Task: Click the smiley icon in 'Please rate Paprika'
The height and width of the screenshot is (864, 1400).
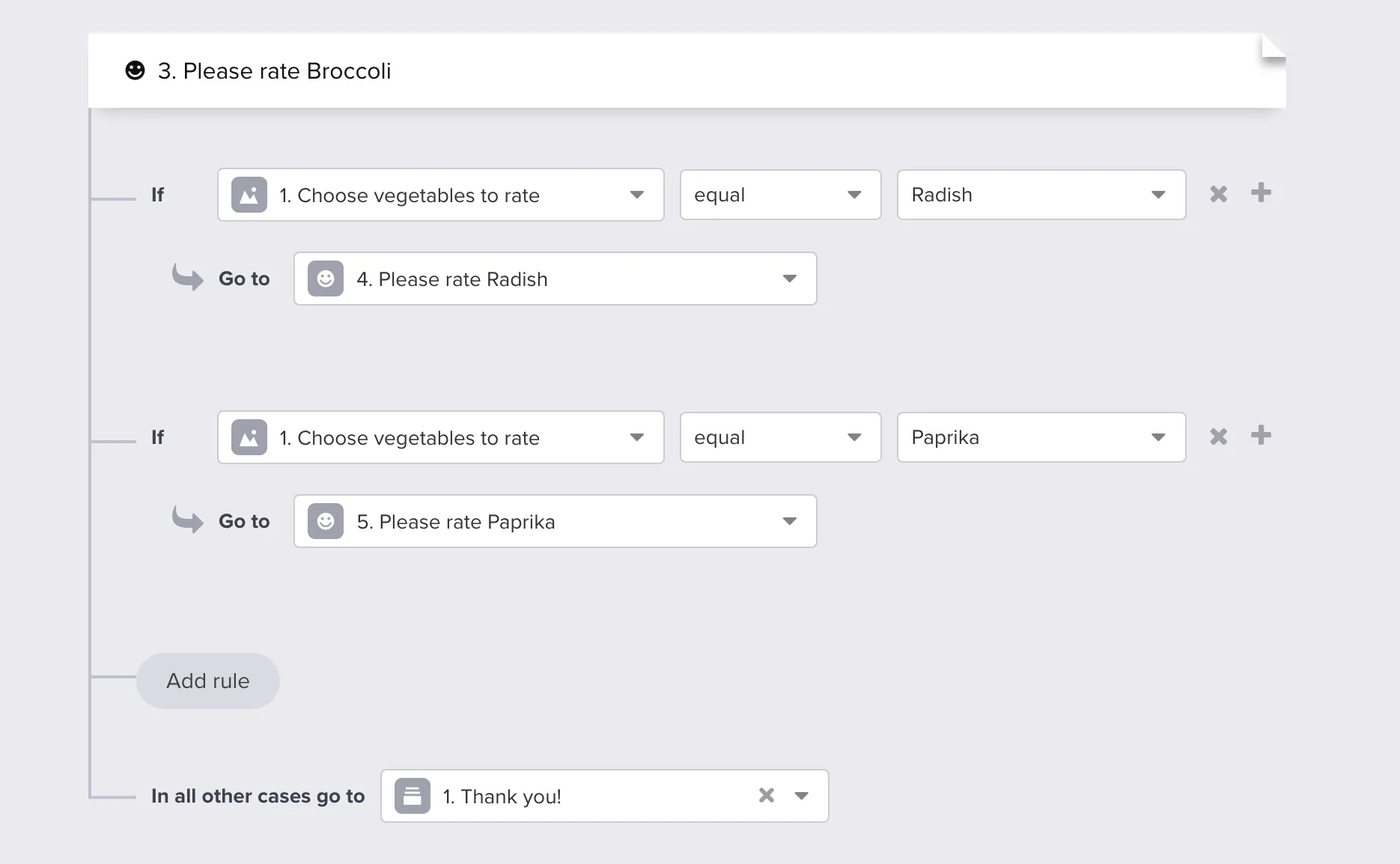Action: coord(326,522)
